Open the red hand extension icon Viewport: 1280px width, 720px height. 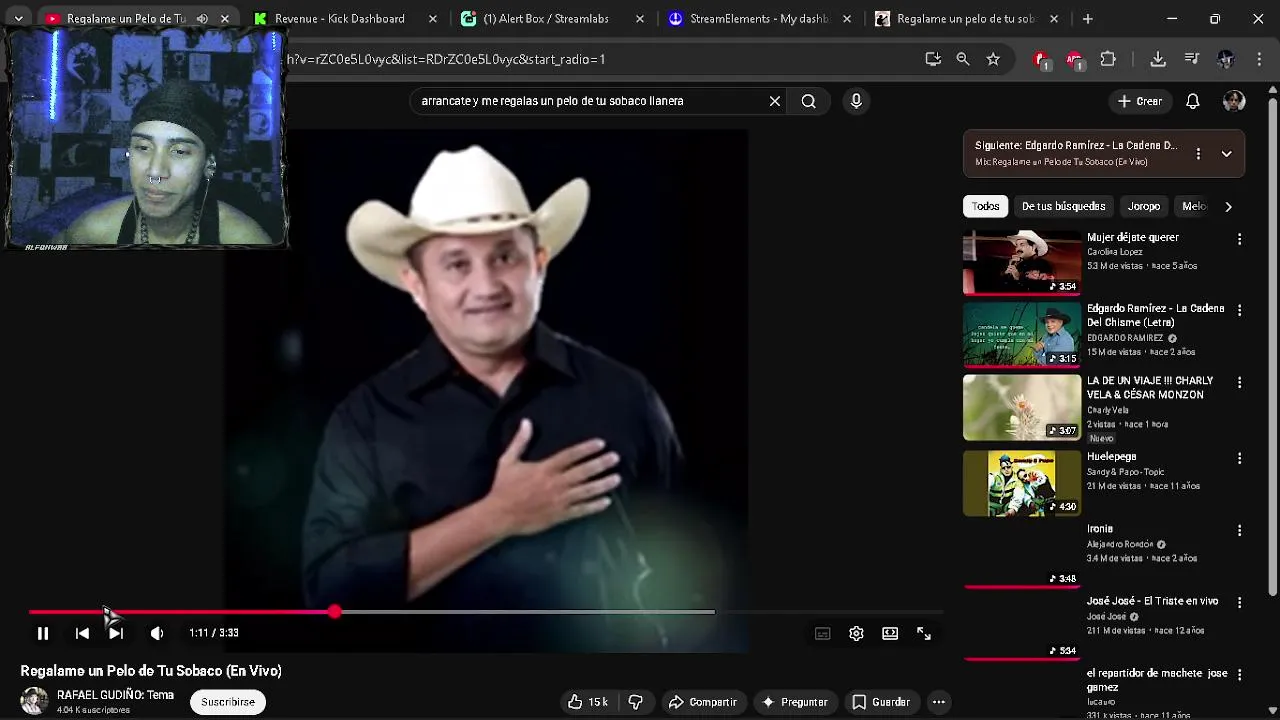(1042, 60)
